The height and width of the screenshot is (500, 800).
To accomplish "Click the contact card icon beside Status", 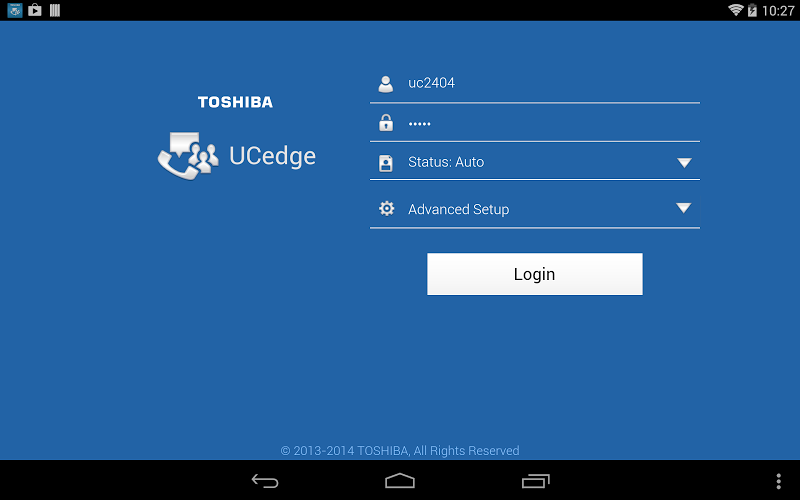I will (386, 163).
